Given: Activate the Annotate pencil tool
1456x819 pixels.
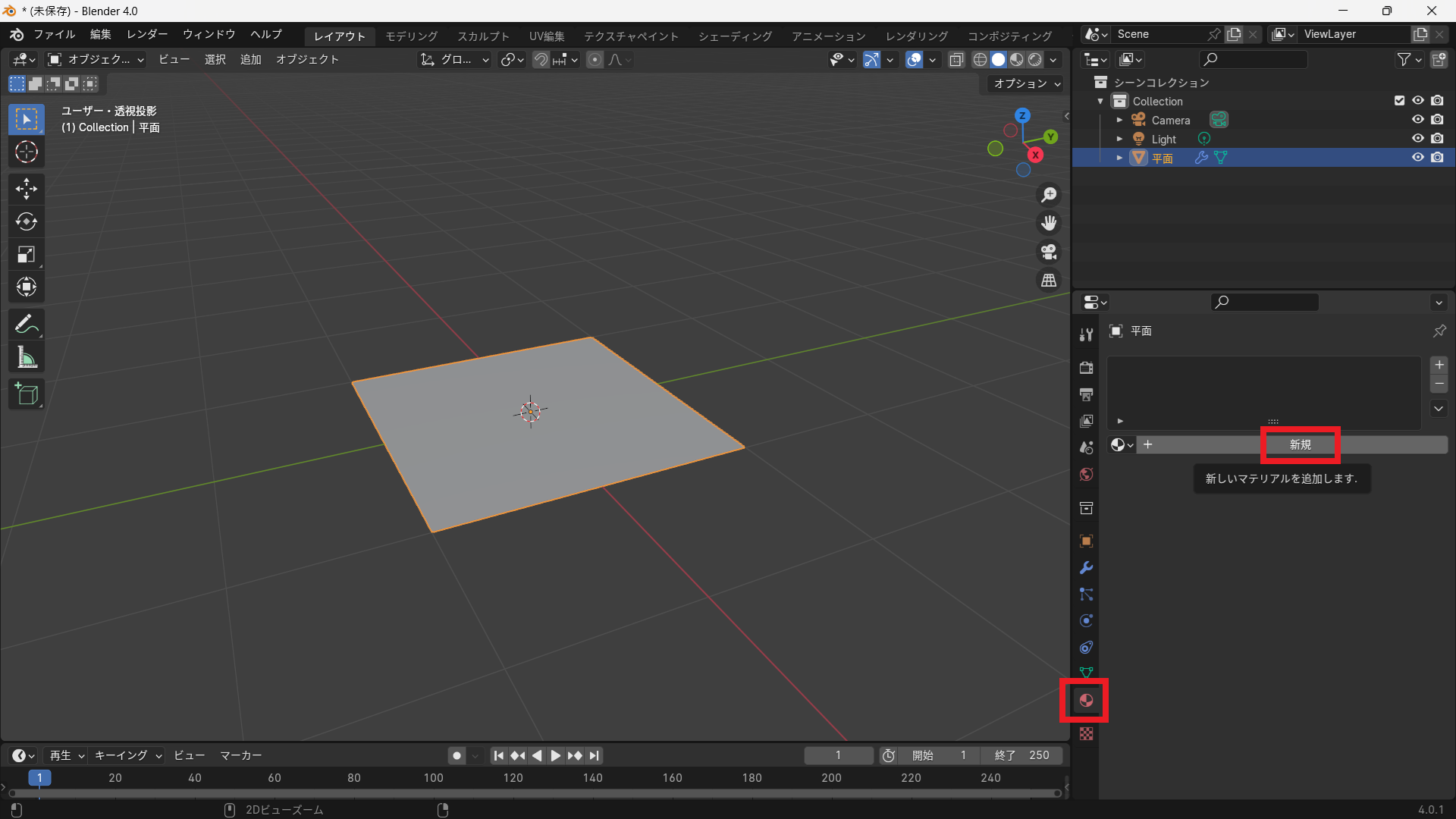Looking at the screenshot, I should (27, 325).
